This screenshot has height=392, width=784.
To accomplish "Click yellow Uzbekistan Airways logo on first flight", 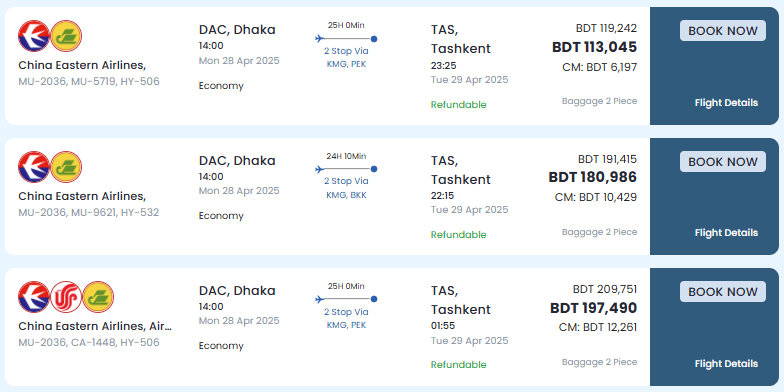I will (x=66, y=36).
